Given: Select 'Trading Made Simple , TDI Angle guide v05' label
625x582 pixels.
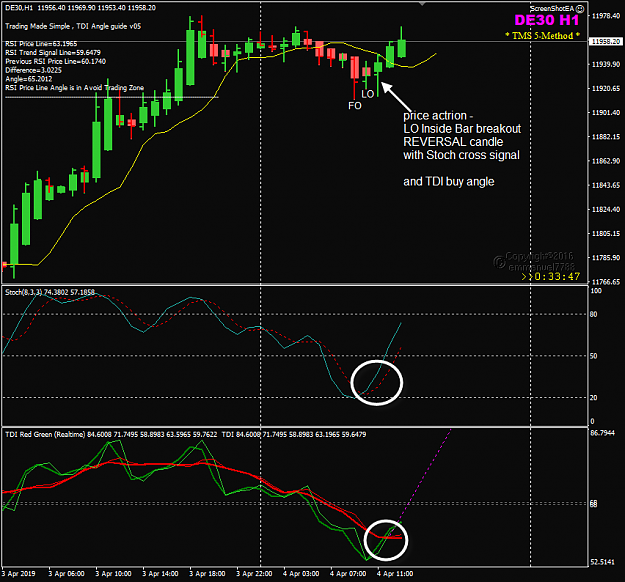Looking at the screenshot, I should (x=73, y=26).
